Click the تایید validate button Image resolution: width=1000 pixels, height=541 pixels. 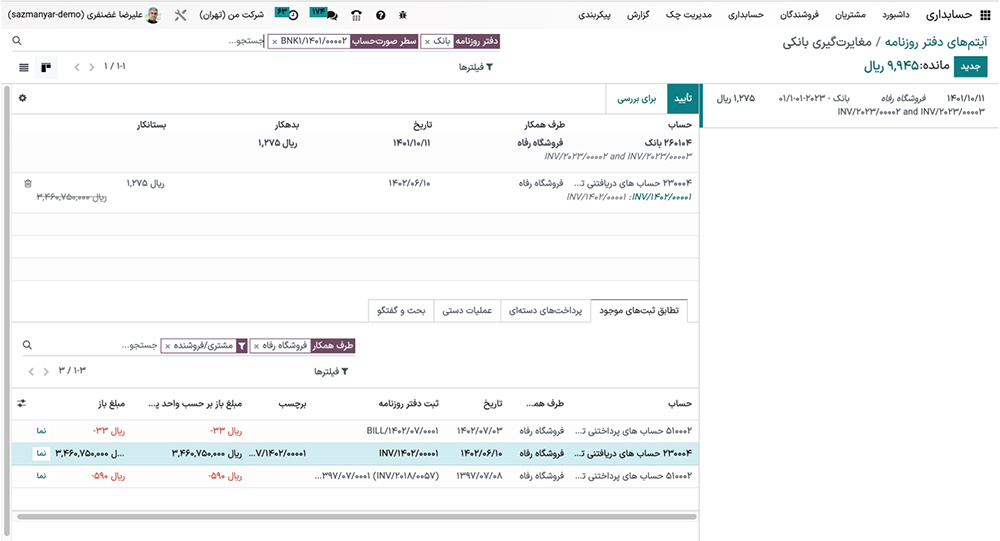coord(682,99)
